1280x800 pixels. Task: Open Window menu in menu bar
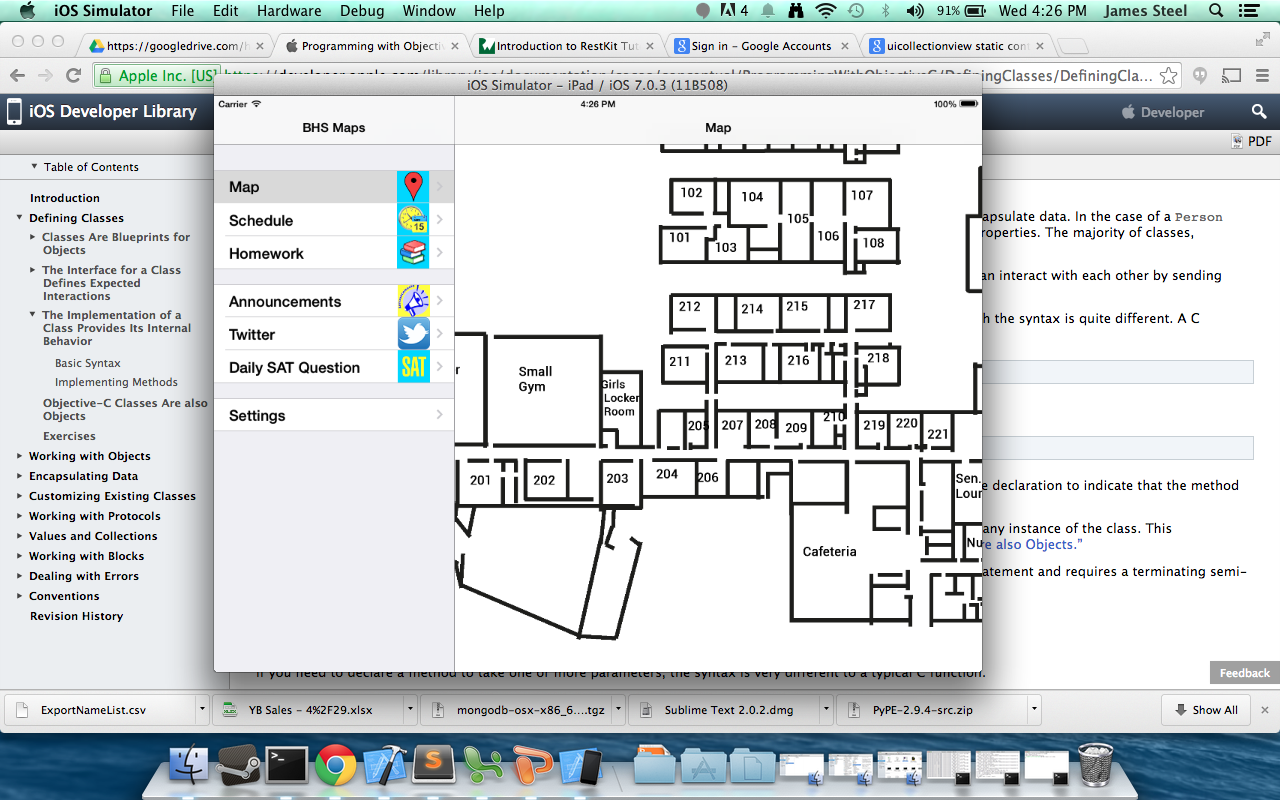coord(429,11)
